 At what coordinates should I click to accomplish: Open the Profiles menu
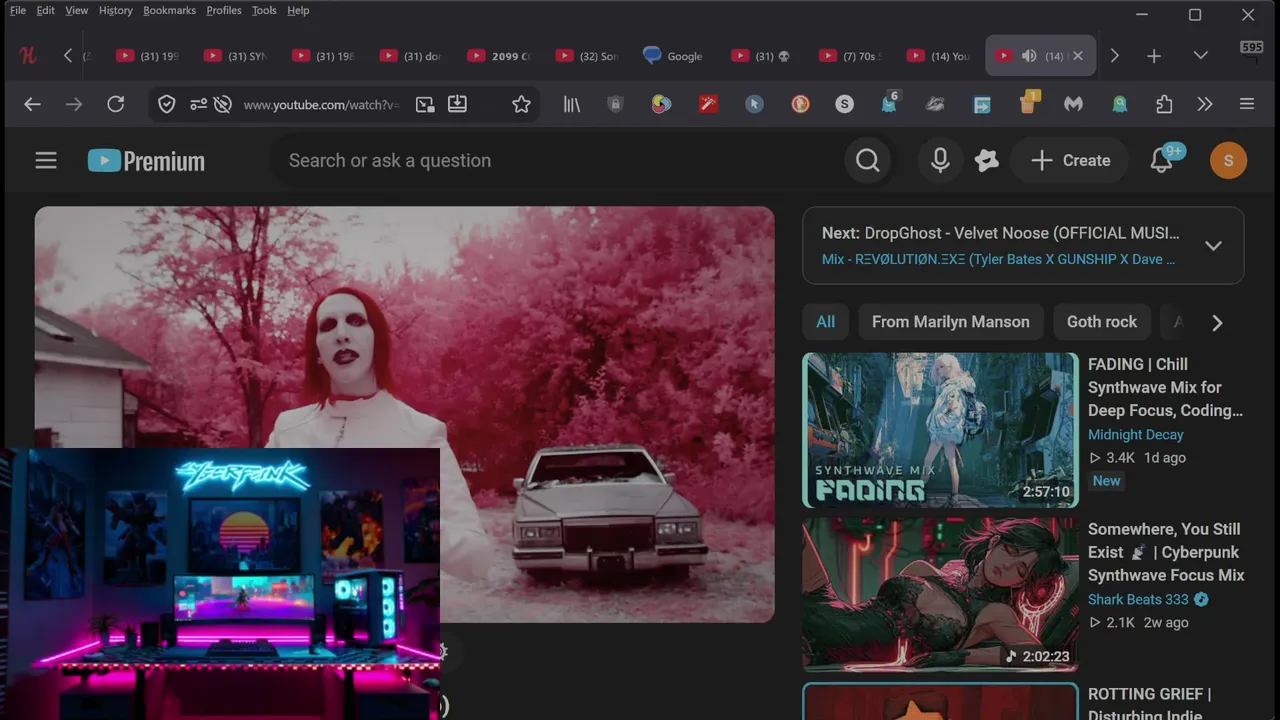click(224, 10)
